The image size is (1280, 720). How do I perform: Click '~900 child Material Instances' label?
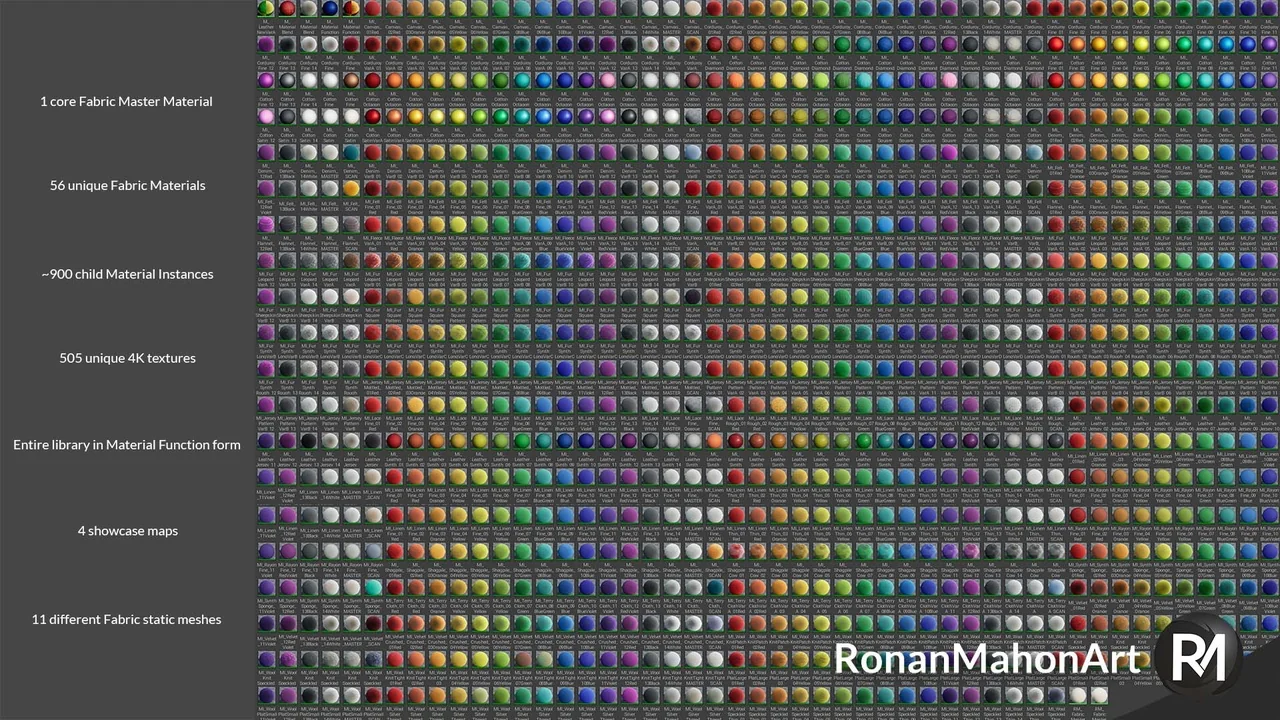[127, 274]
